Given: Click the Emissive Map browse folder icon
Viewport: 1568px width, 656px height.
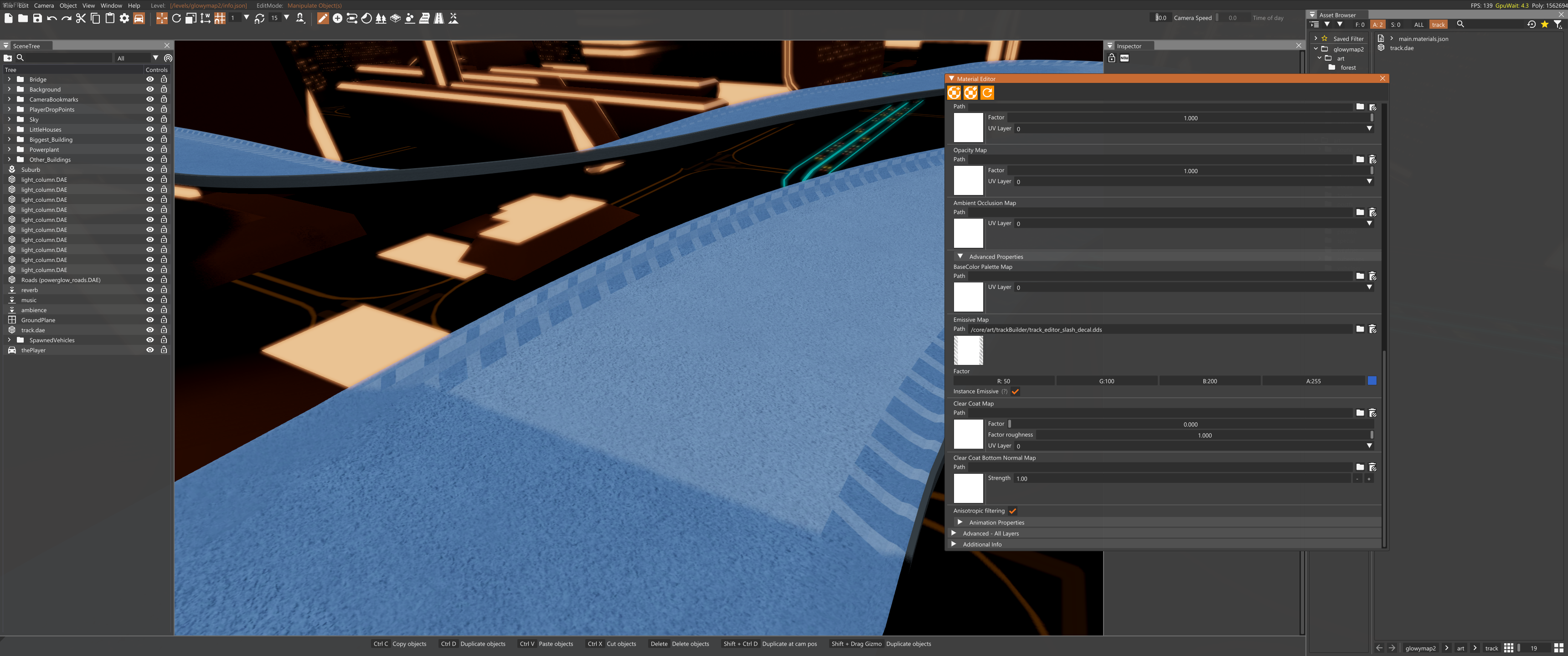Looking at the screenshot, I should (x=1360, y=329).
